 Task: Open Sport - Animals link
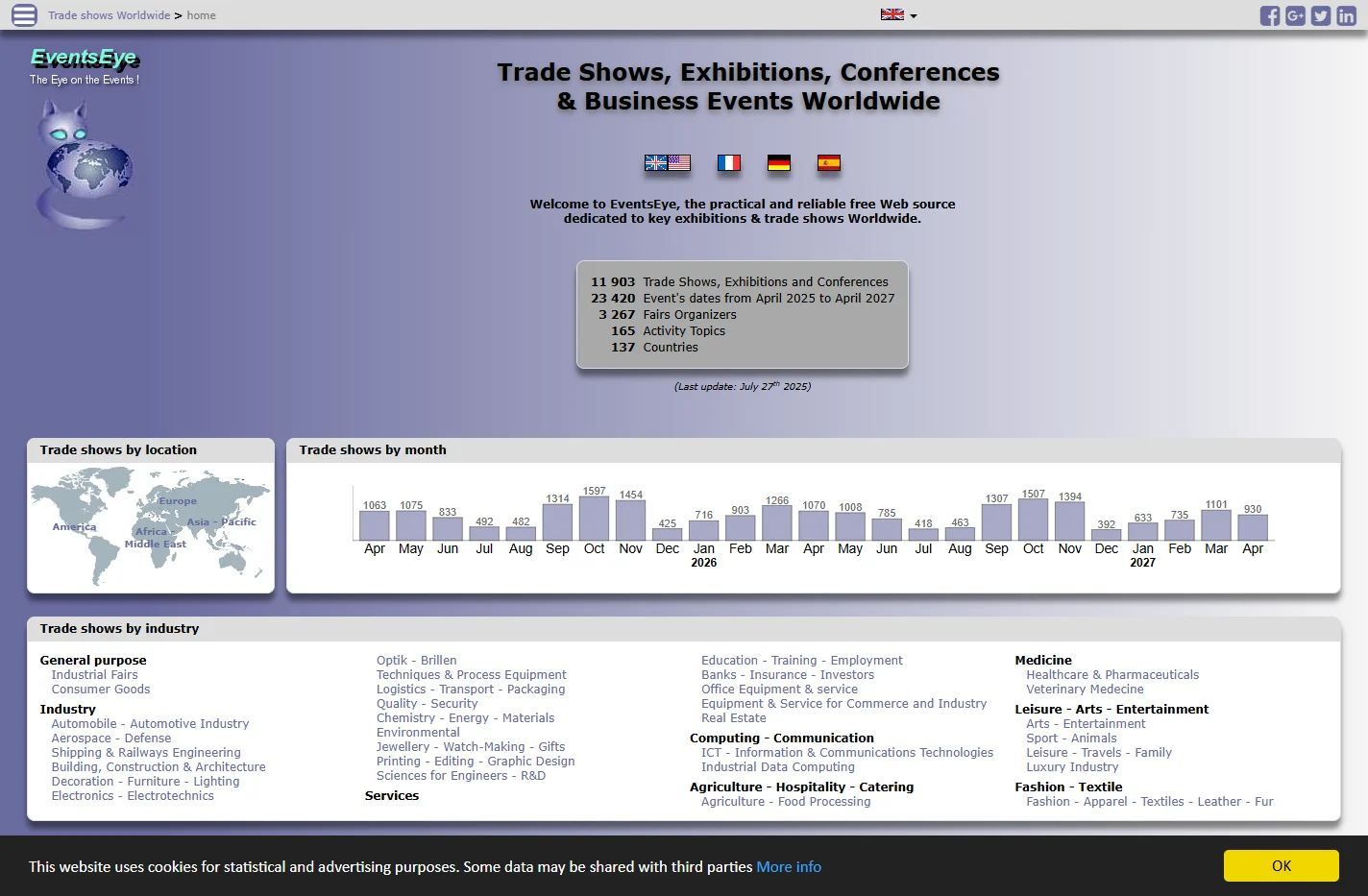(1071, 739)
